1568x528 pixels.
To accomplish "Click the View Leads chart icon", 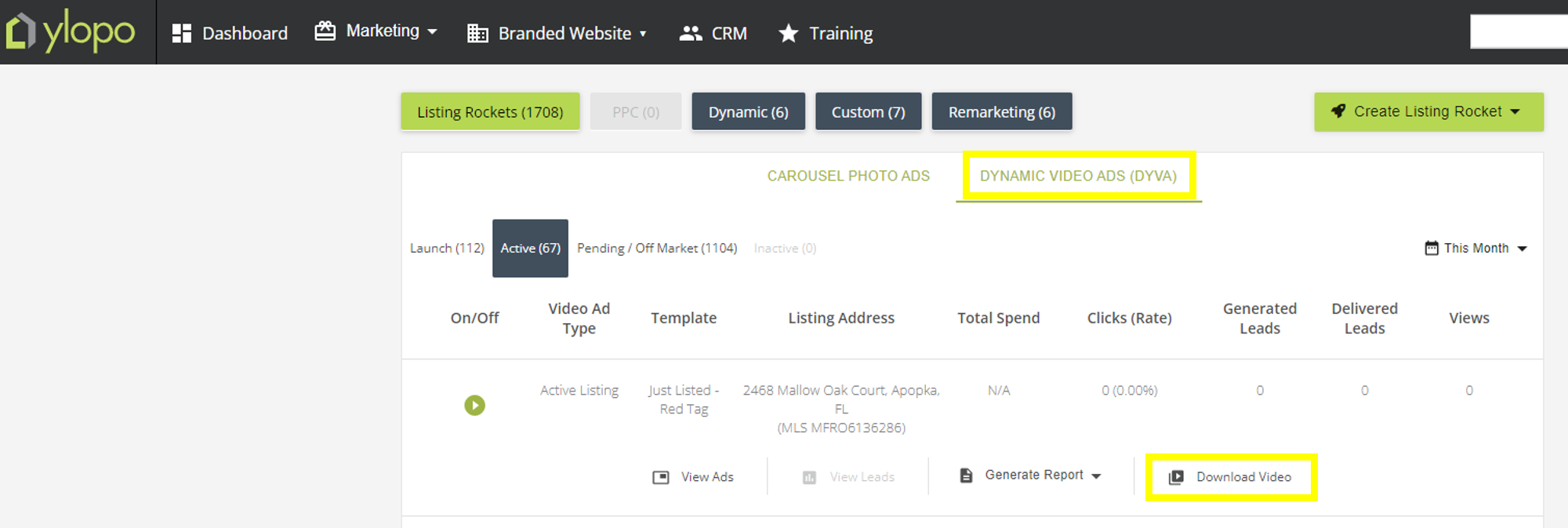I will coord(809,477).
